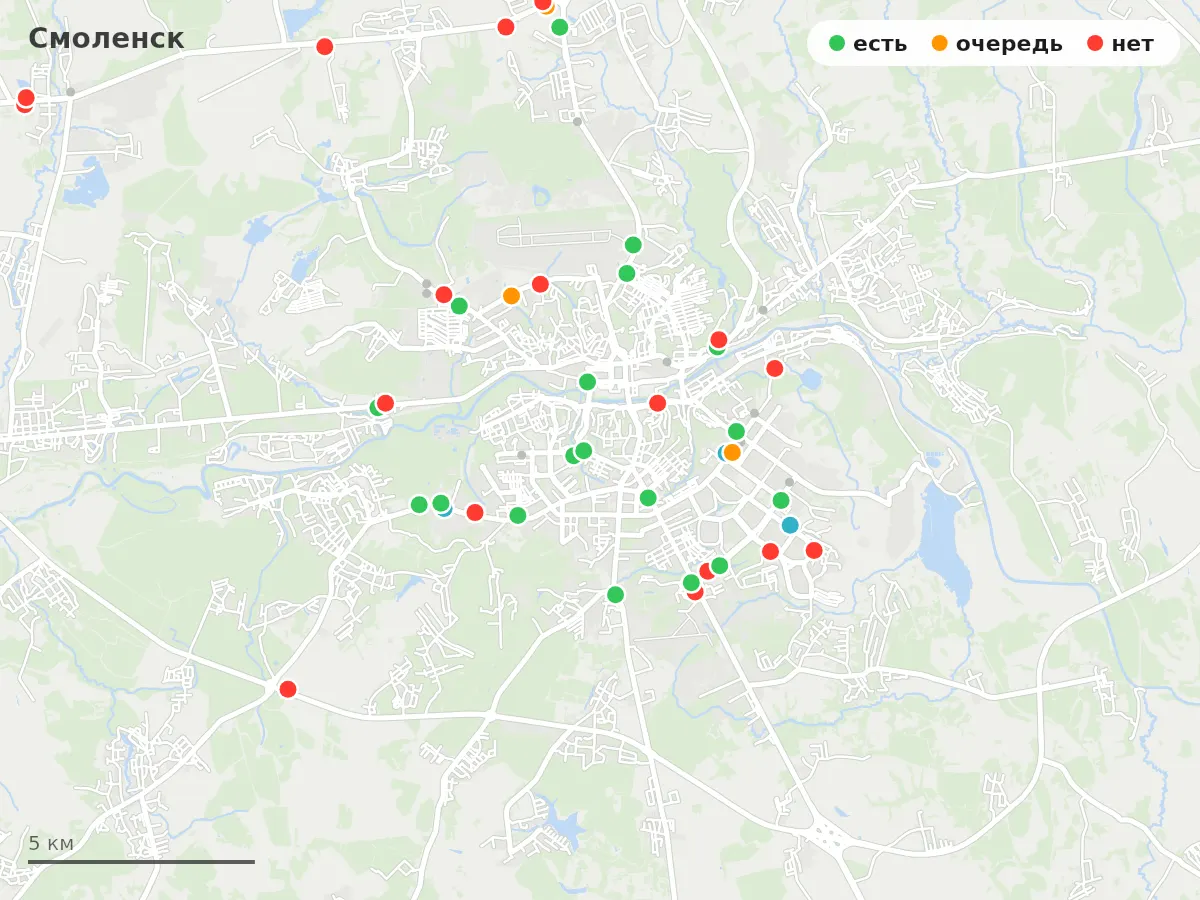Image resolution: width=1200 pixels, height=900 pixels.
Task: Open the easternmost red station marker
Action: tap(814, 550)
